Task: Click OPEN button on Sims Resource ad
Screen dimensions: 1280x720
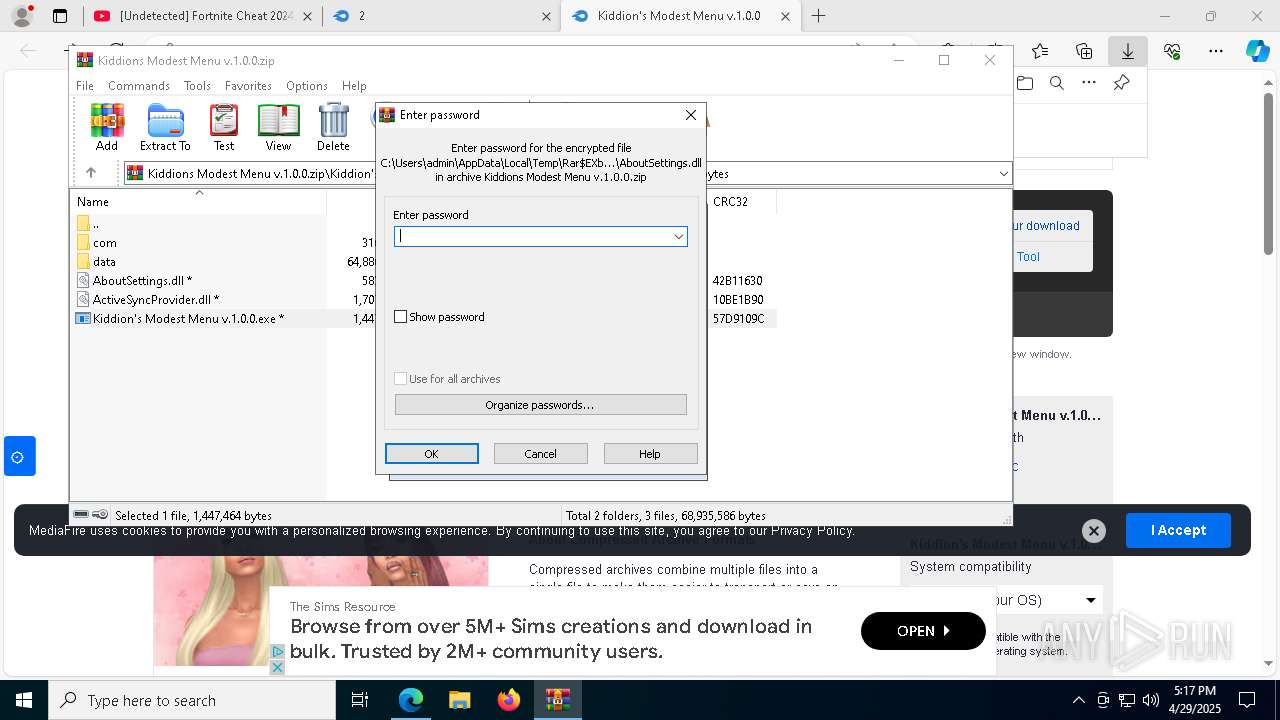Action: [x=923, y=631]
